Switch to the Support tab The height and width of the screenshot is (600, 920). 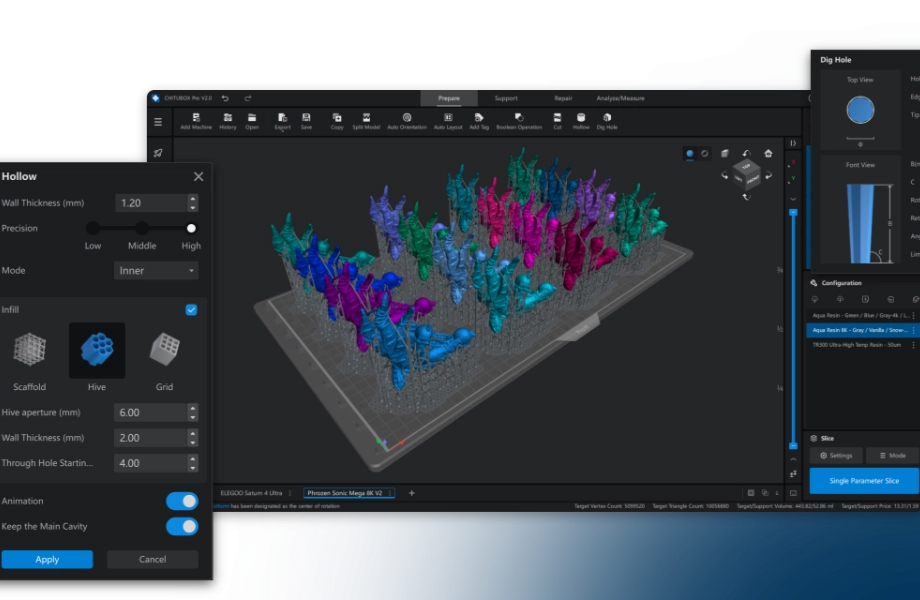[x=506, y=98]
